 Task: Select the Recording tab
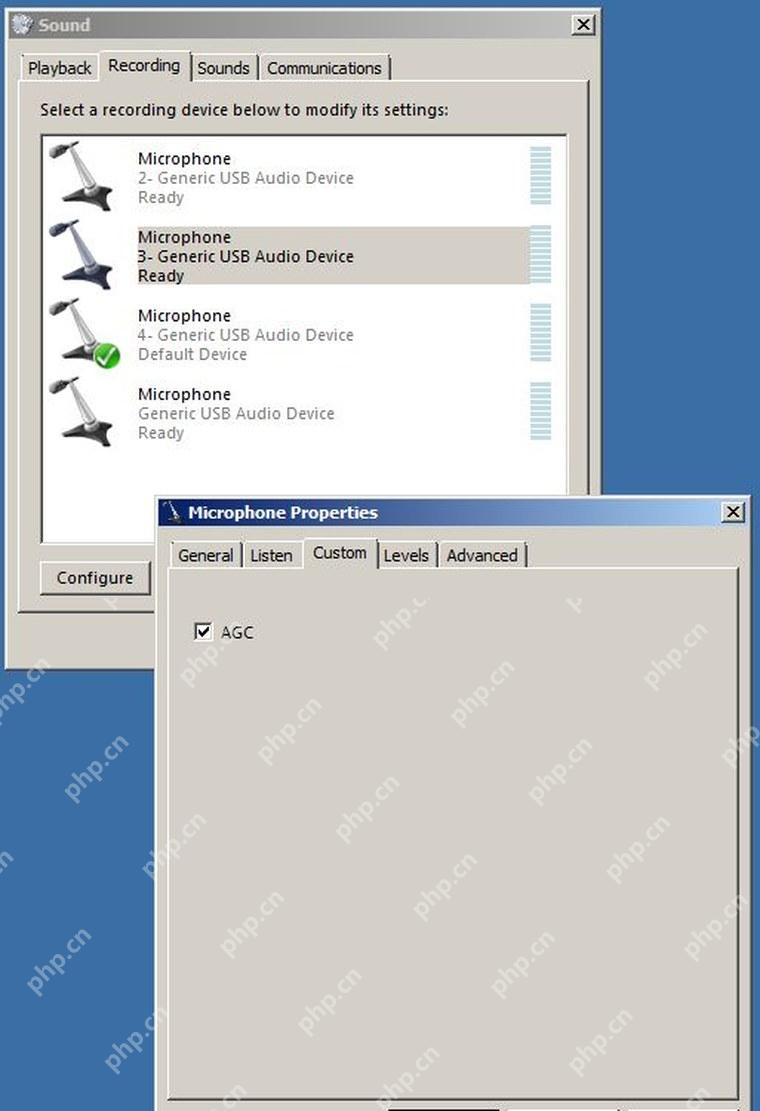[x=144, y=65]
